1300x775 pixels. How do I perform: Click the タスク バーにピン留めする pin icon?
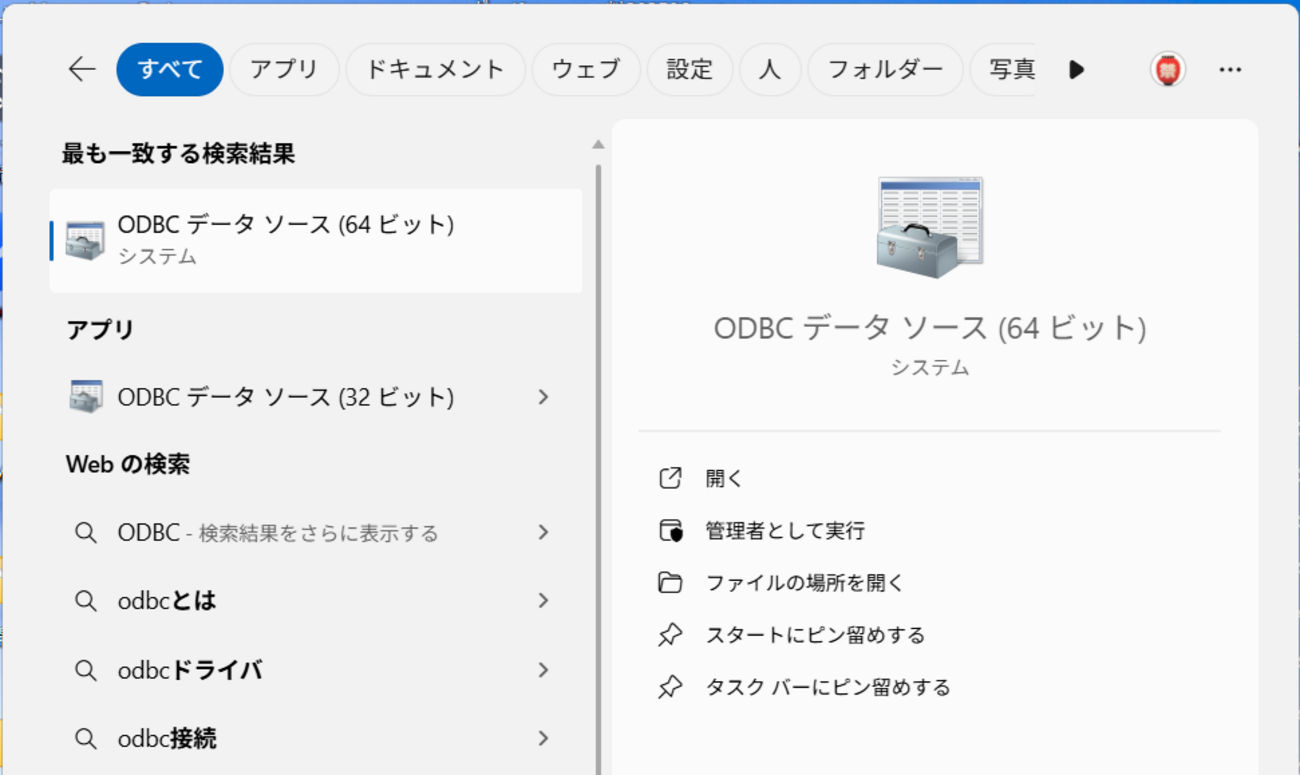(x=671, y=687)
